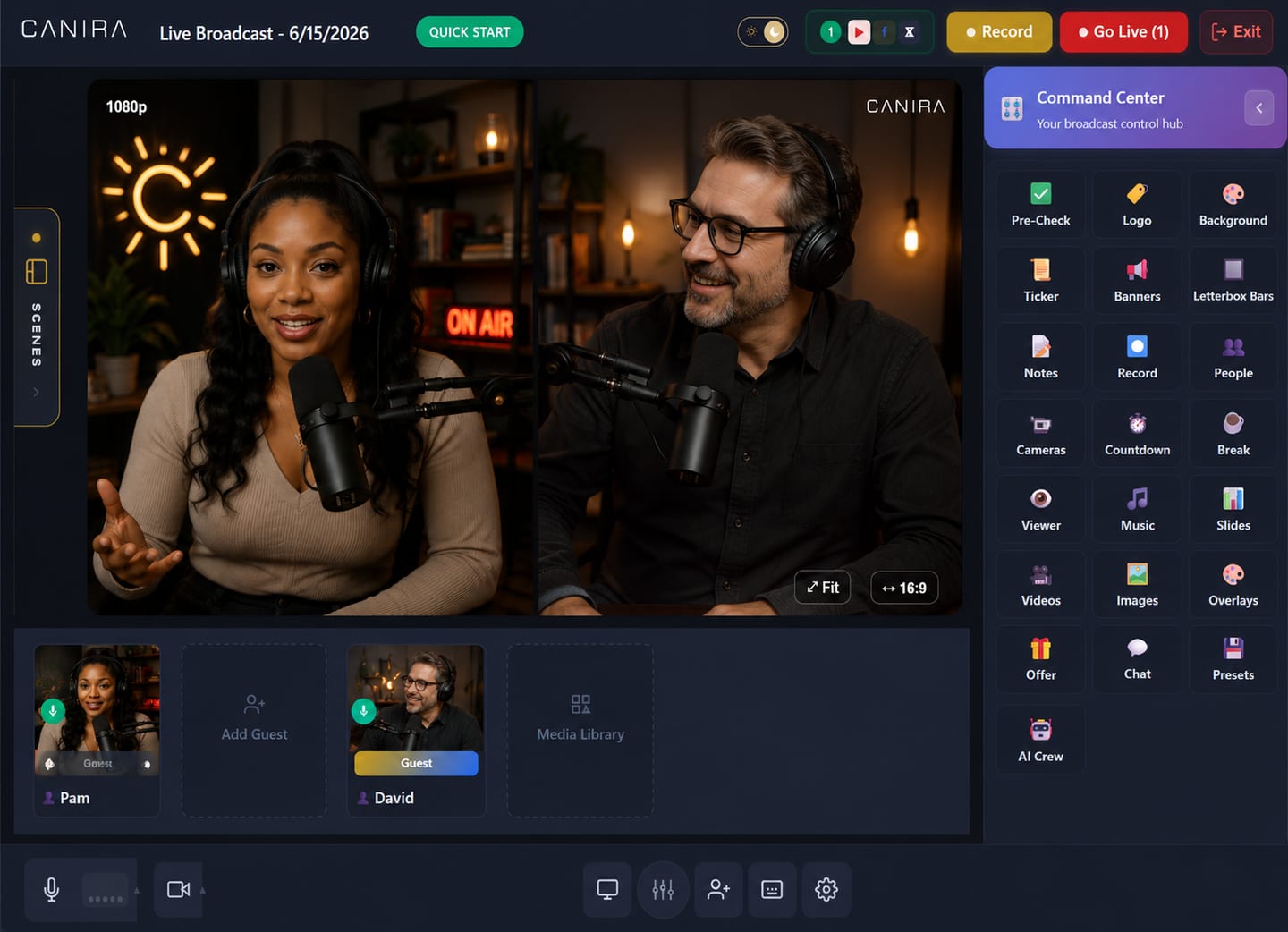Open the Cameras tool
This screenshot has height=932, width=1288.
[x=1040, y=434]
